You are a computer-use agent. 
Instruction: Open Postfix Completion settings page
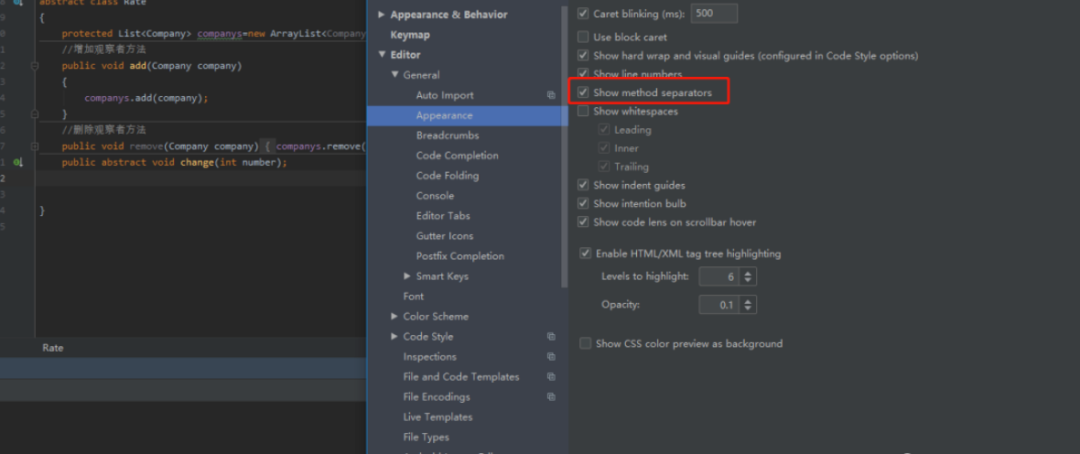[460, 256]
